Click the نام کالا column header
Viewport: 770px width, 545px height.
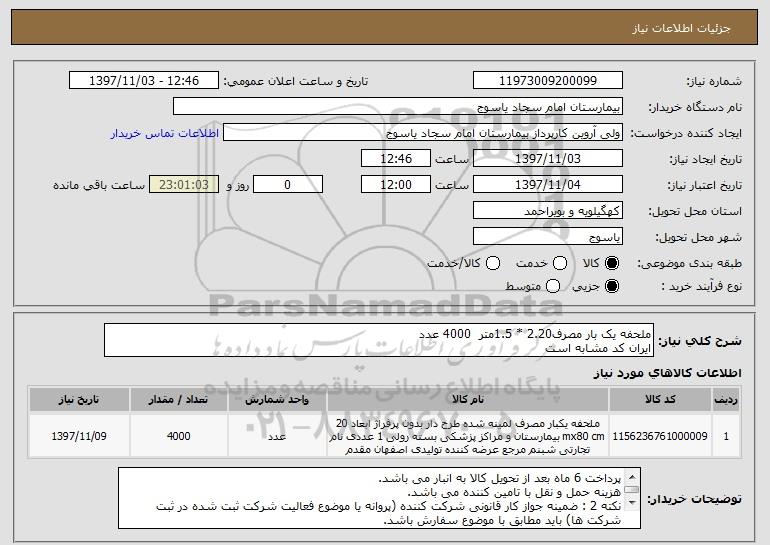[x=468, y=400]
